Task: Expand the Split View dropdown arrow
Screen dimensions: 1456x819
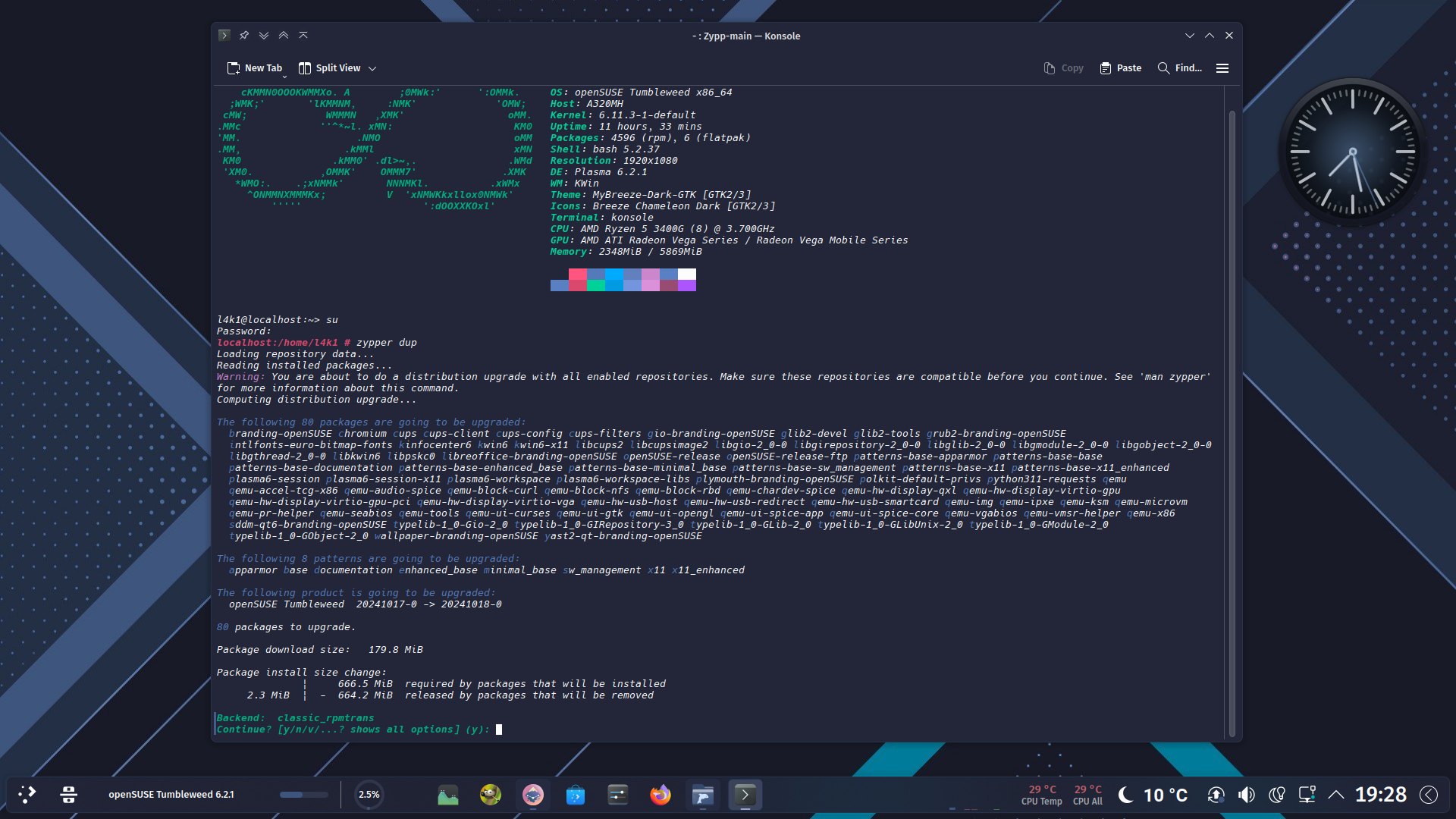Action: click(372, 68)
